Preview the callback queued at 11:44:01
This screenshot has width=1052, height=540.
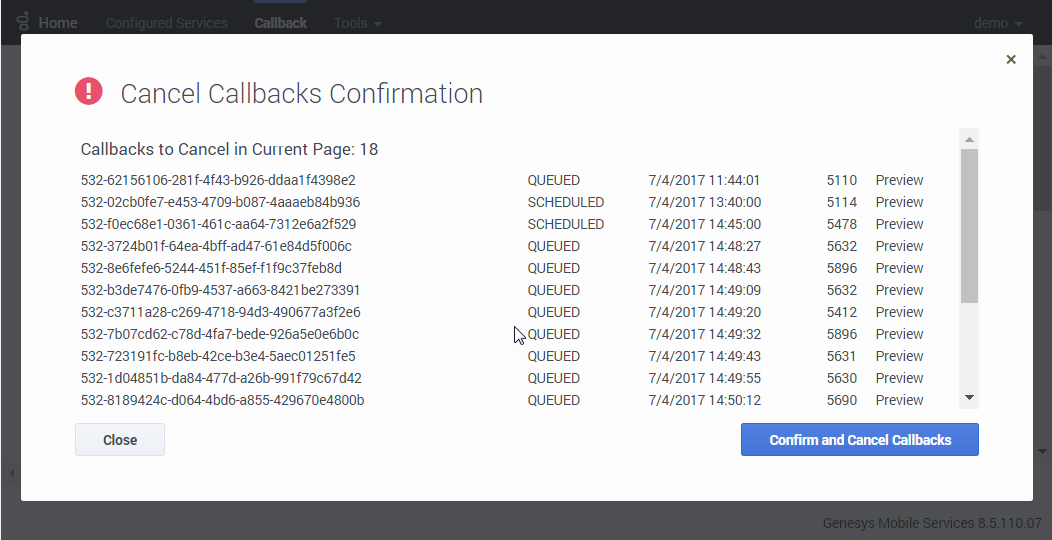click(x=899, y=181)
